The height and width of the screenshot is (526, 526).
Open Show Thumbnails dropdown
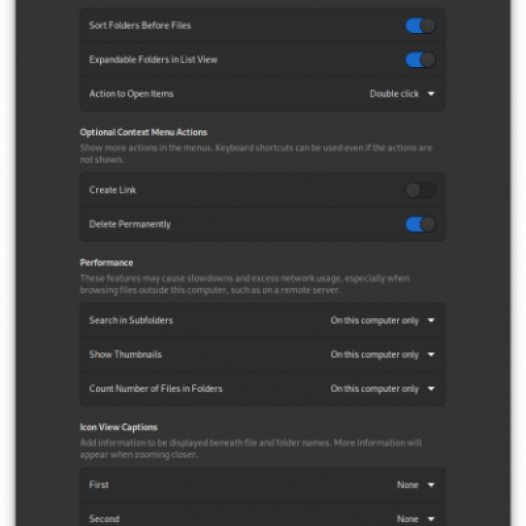[382, 355]
